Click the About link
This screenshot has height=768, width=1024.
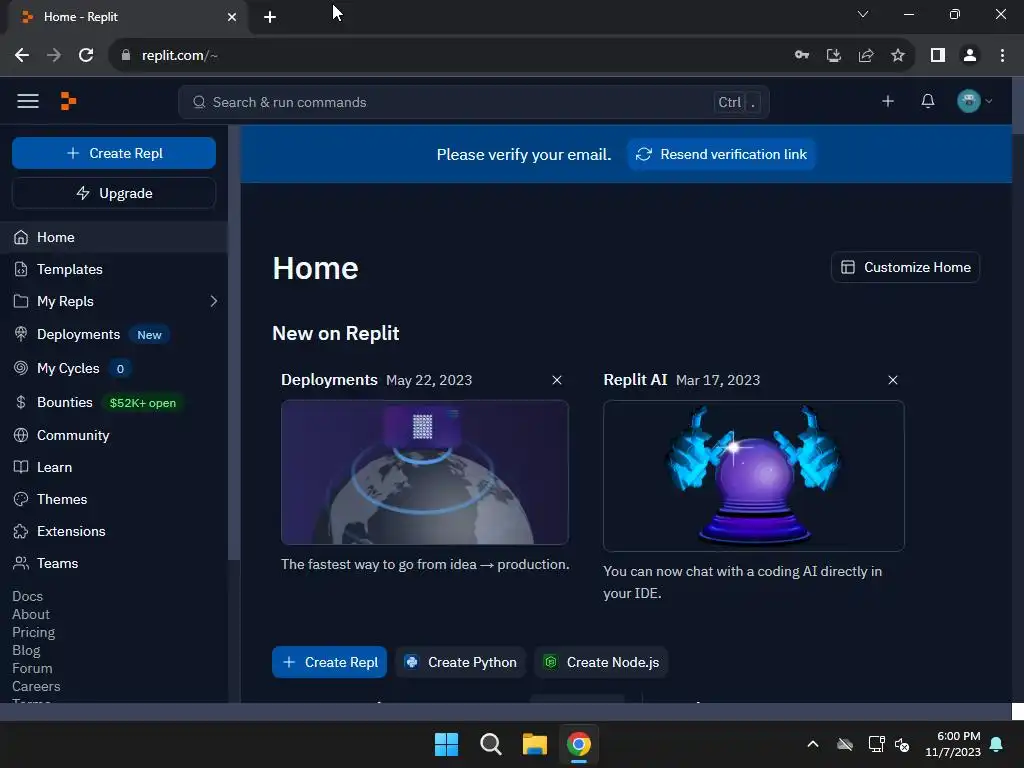(x=31, y=615)
